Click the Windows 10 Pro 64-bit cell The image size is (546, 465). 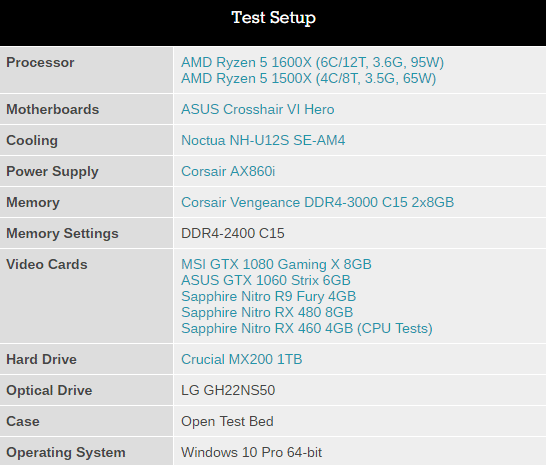pyautogui.click(x=360, y=451)
